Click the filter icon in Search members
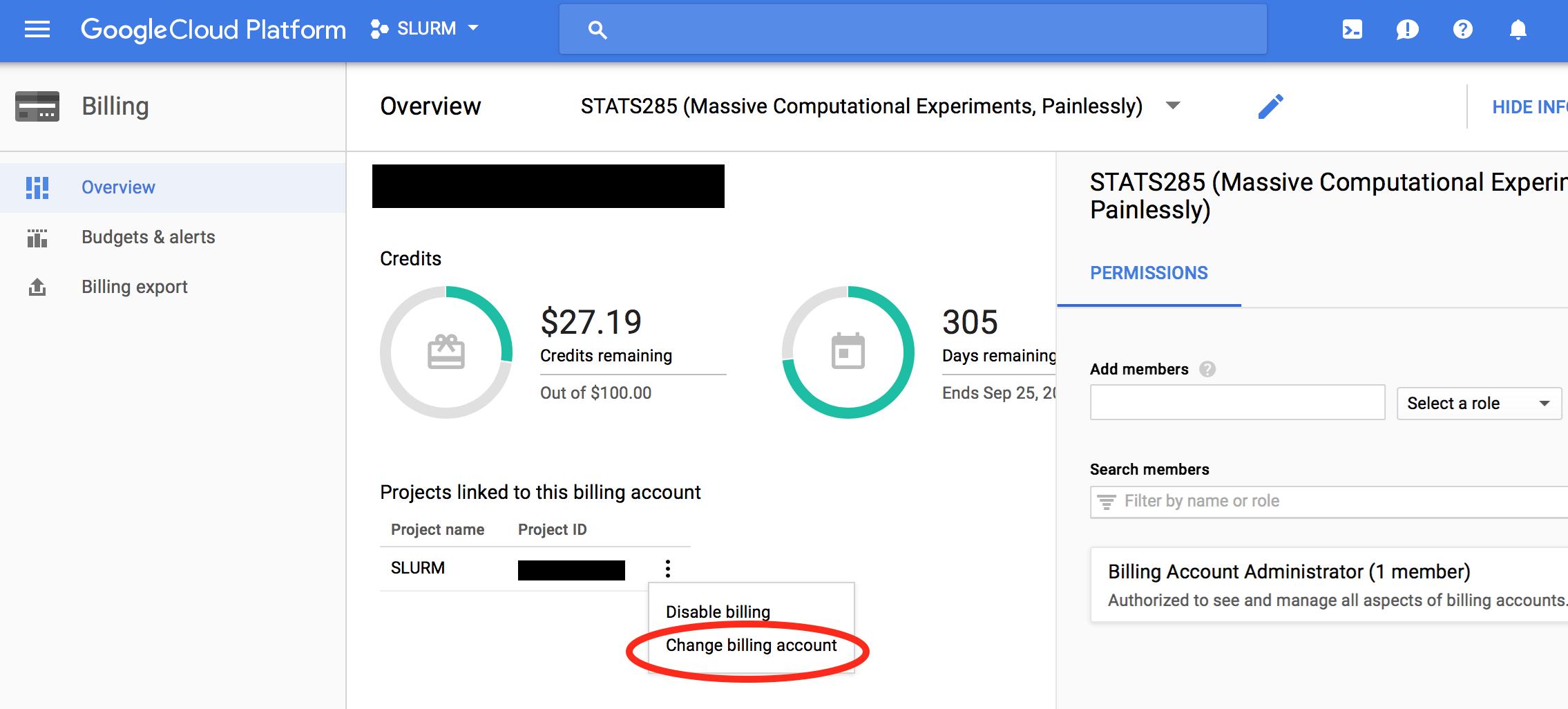The image size is (1568, 709). 1107,502
